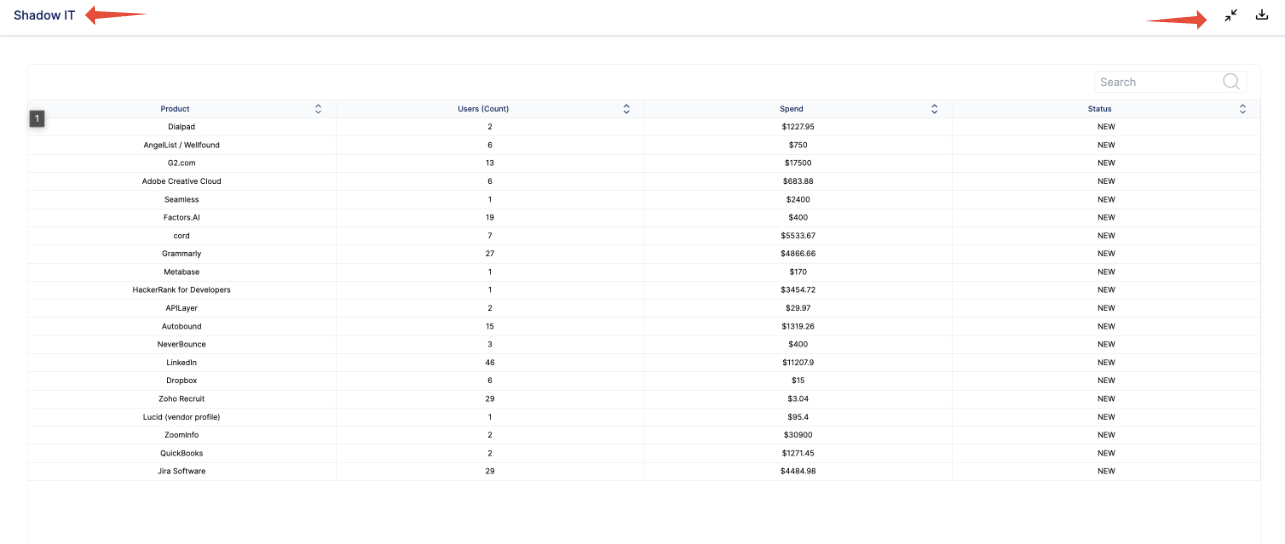Select the Jira Software product cell
This screenshot has width=1285, height=544.
tap(181, 470)
